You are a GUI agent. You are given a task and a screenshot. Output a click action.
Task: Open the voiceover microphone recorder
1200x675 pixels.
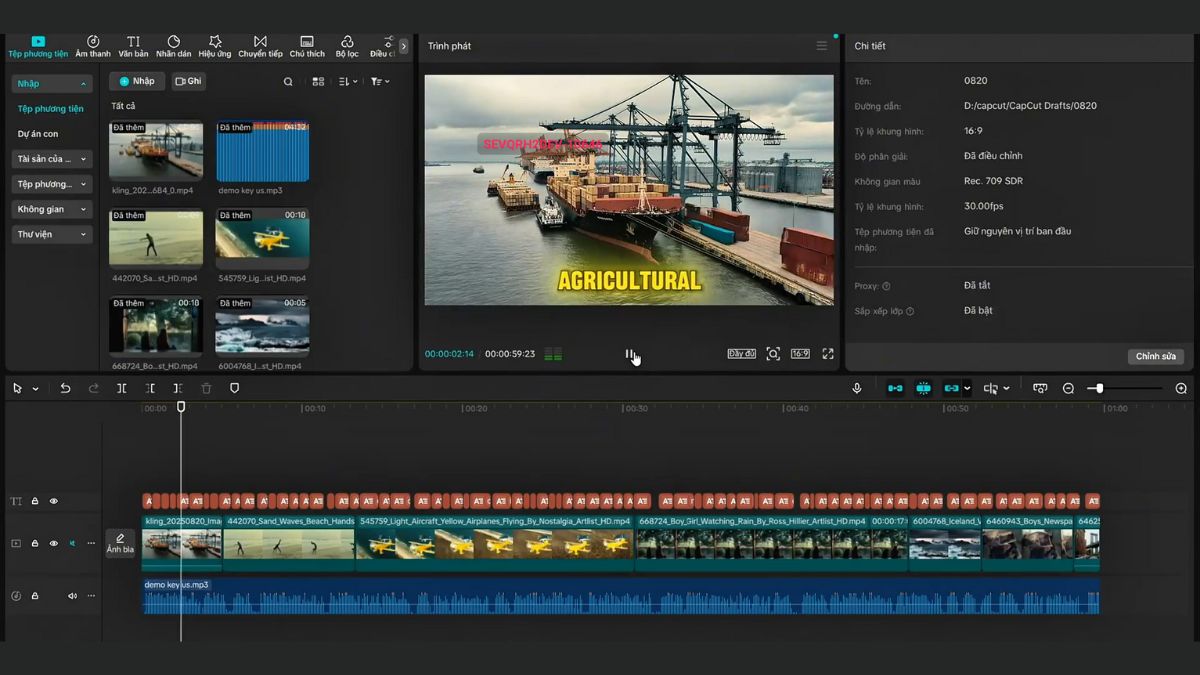pos(857,388)
